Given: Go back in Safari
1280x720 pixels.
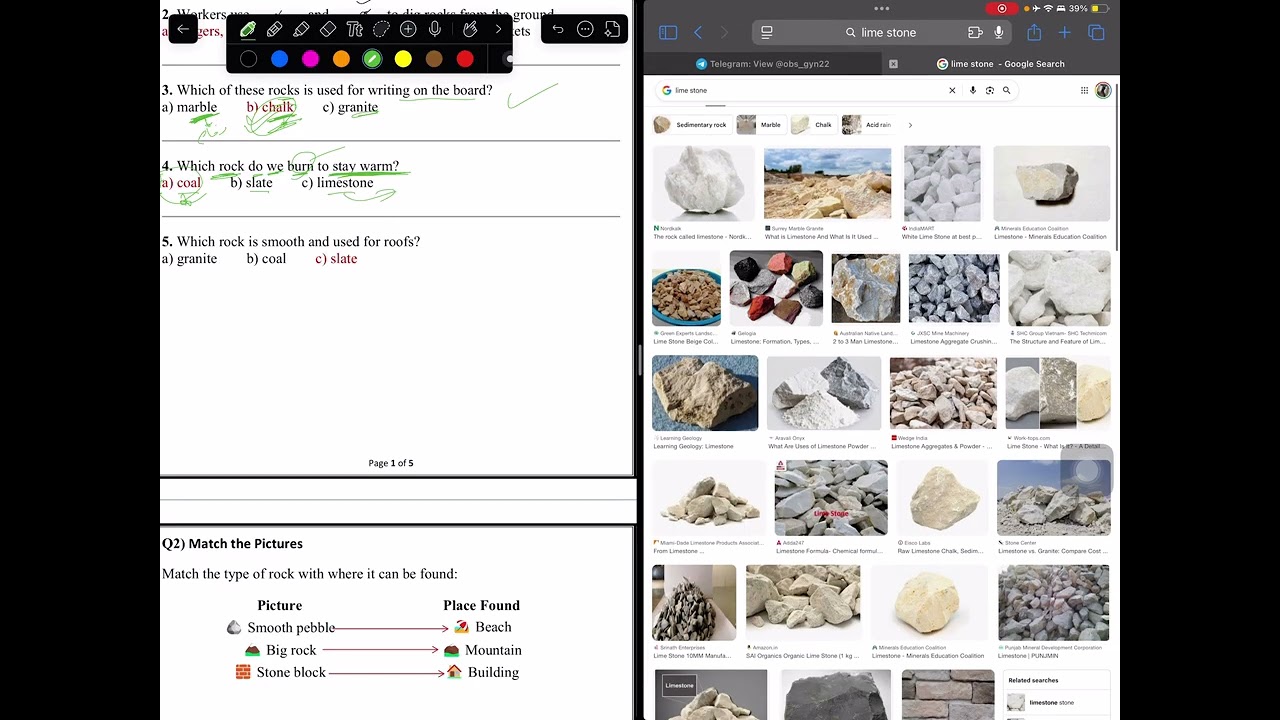Looking at the screenshot, I should tap(698, 33).
